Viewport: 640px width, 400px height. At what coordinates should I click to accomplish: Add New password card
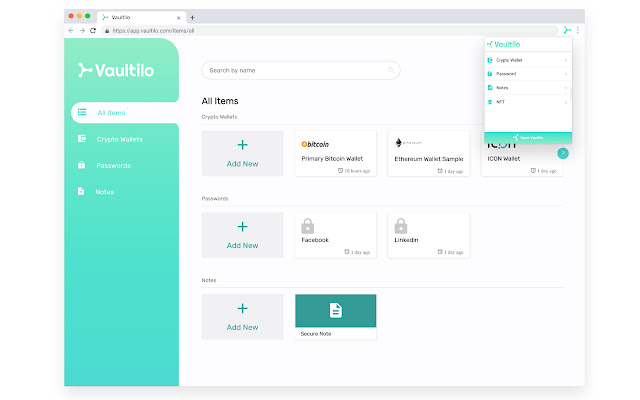[242, 235]
